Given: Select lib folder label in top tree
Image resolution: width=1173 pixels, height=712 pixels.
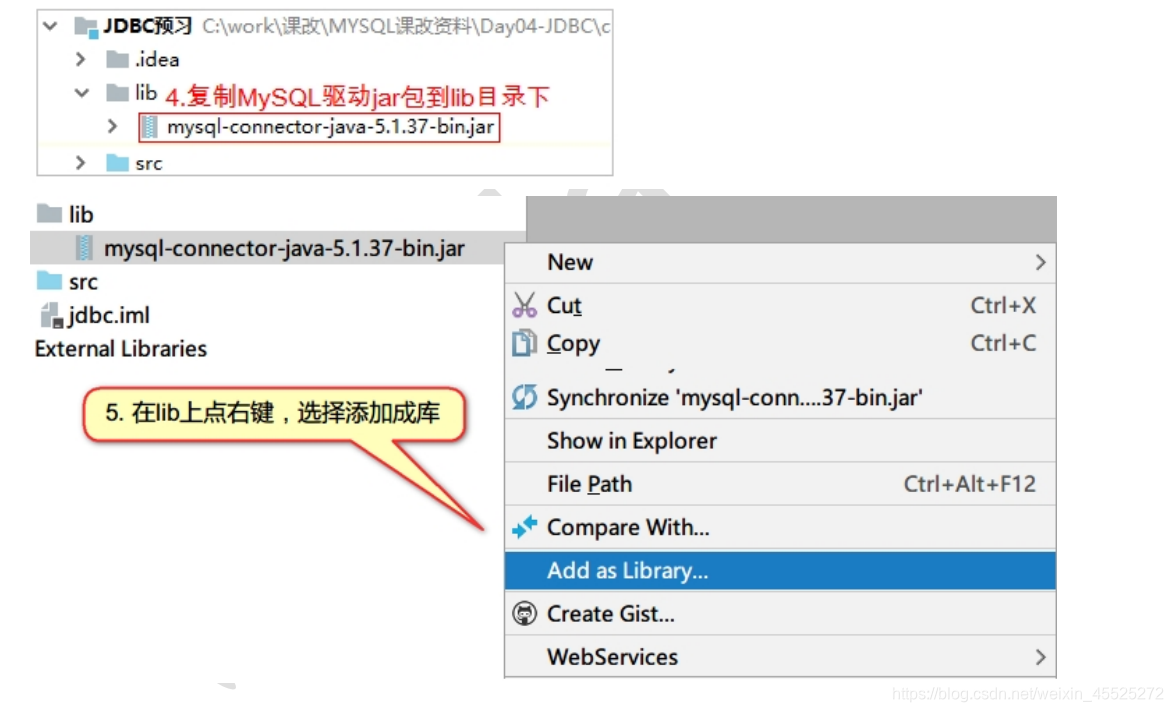Looking at the screenshot, I should 146,93.
